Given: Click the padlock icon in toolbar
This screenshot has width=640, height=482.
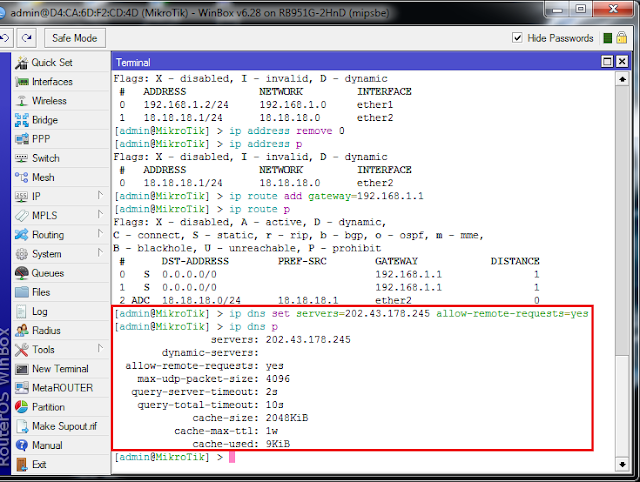Looking at the screenshot, I should pyautogui.click(x=622, y=38).
